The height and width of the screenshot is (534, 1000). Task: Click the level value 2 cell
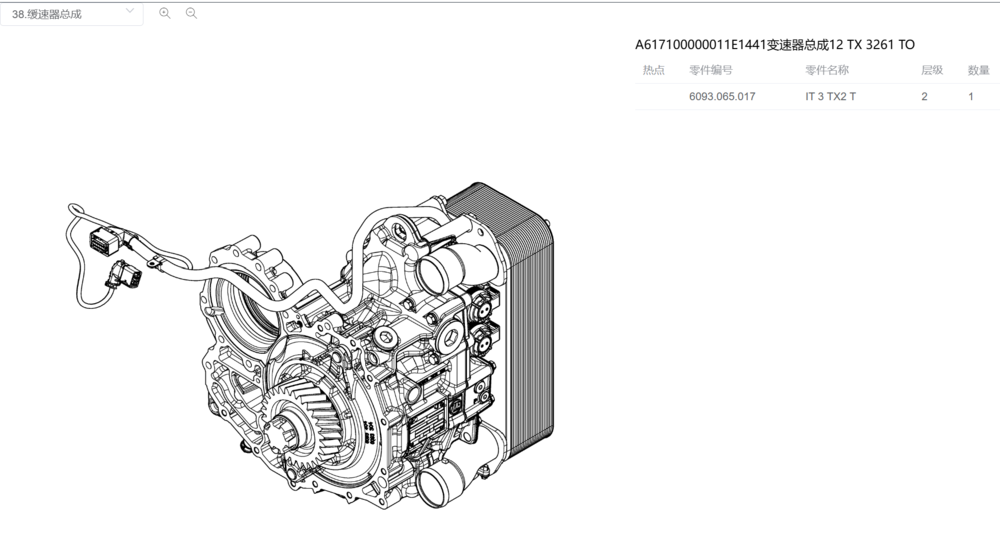coord(924,97)
